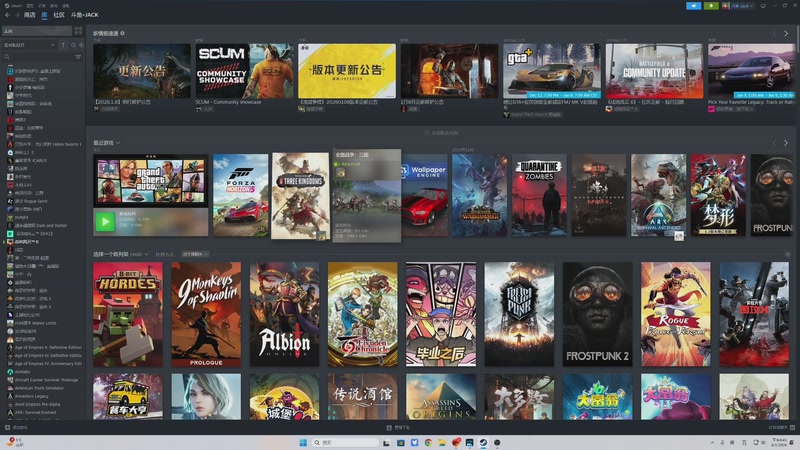Open the 8-Bit Hordes game cover
Viewport: 800px width, 450px height.
click(128, 314)
